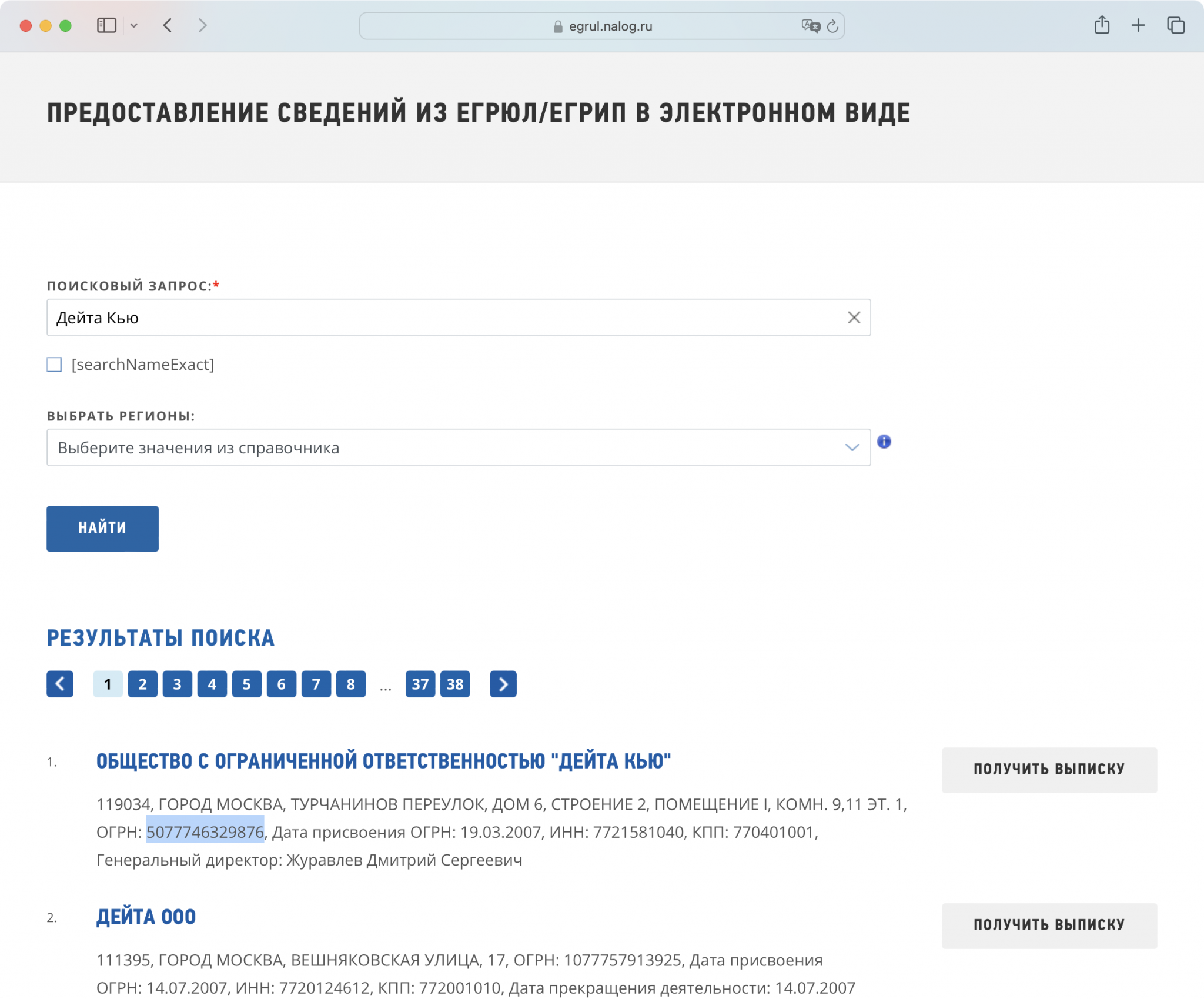Switch to results page 2
Viewport: 1204px width, 999px height.
tap(142, 684)
